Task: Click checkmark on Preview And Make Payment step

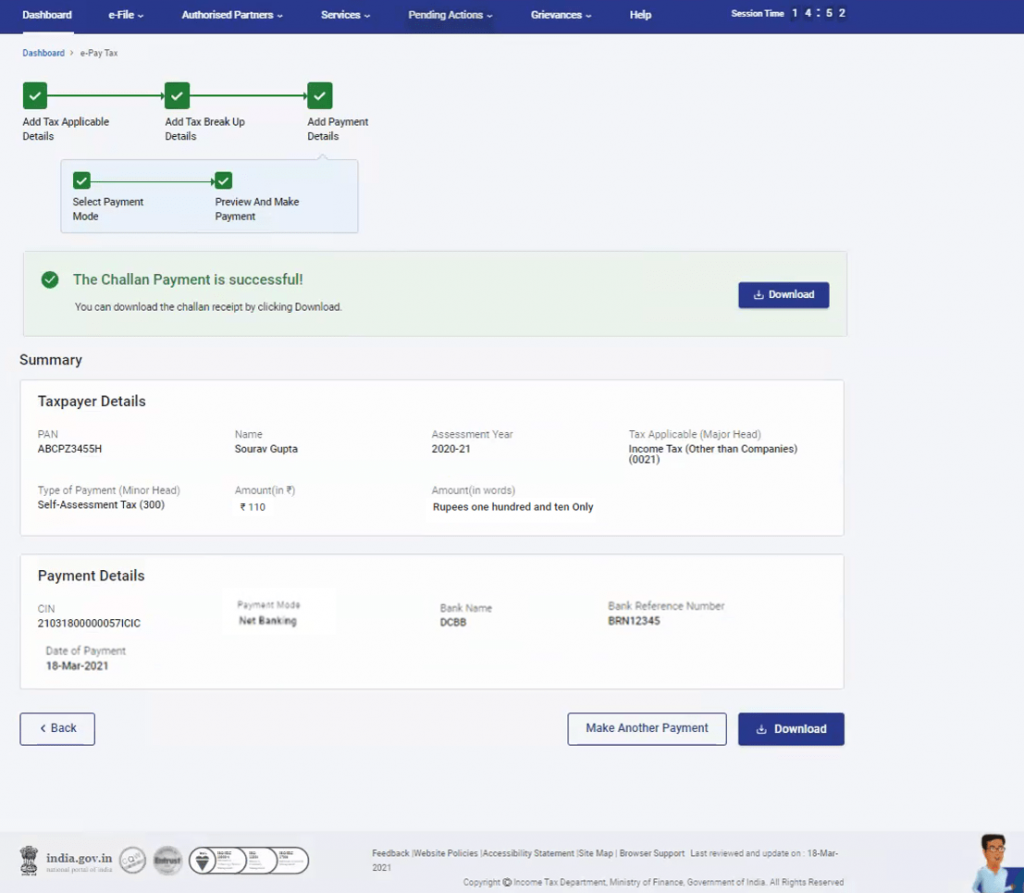Action: 224,181
